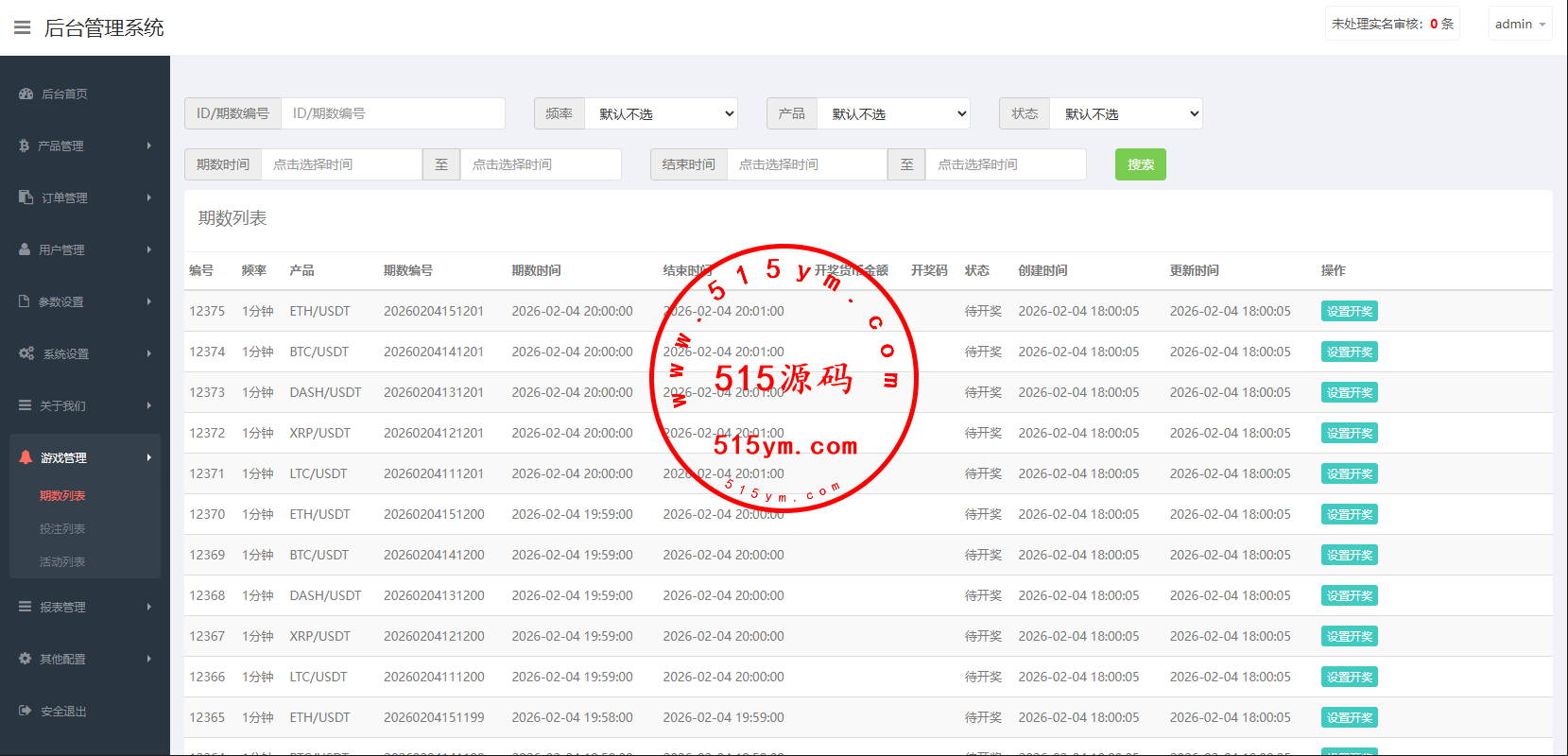
Task: Click 设置开奖 for row 12375
Action: click(x=1349, y=311)
